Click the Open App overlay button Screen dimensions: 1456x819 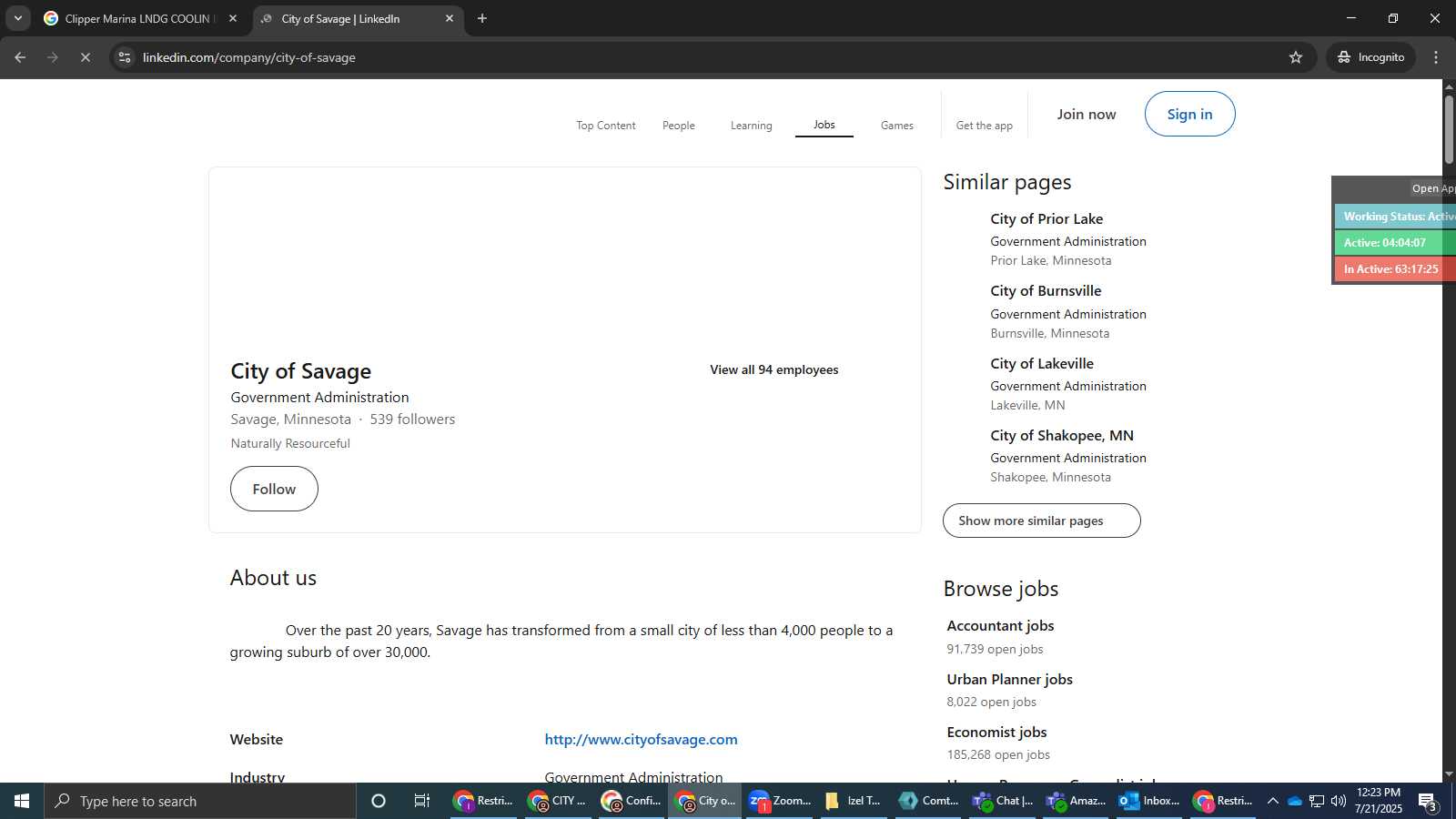[1432, 188]
